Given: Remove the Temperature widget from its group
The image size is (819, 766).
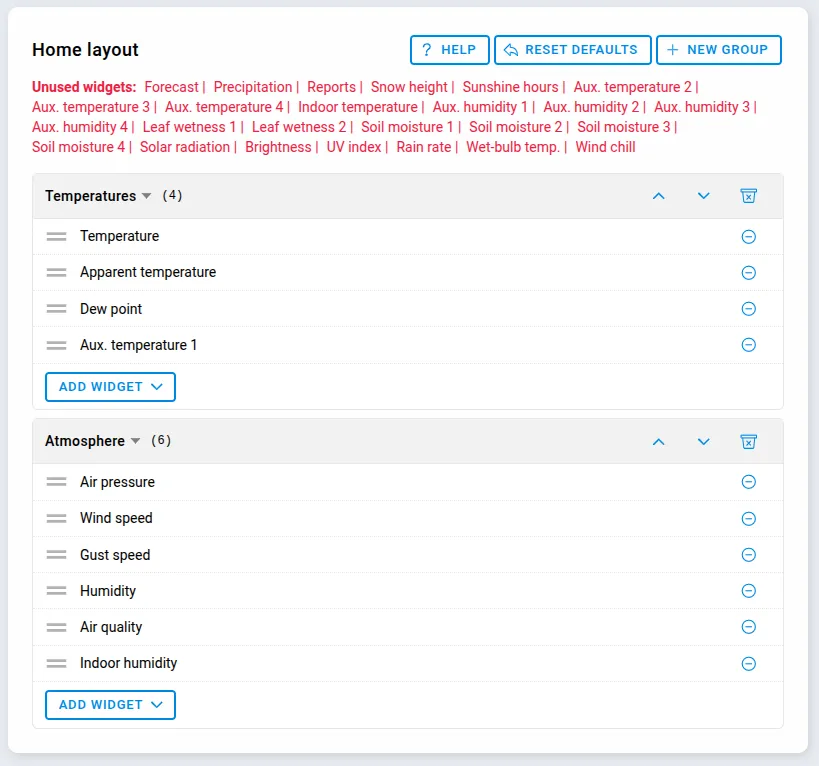Looking at the screenshot, I should click(748, 237).
